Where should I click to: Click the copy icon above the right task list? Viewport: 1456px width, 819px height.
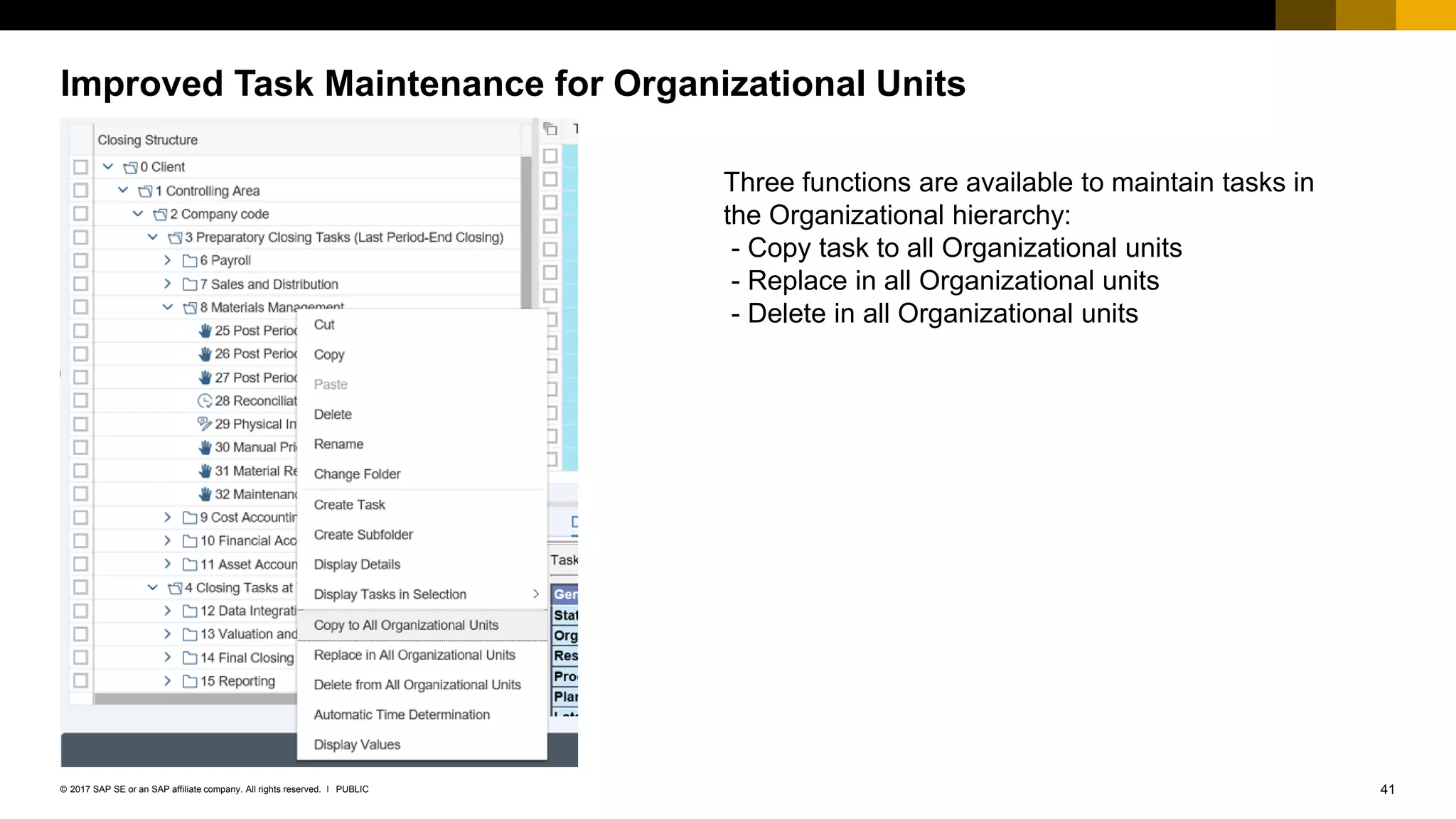click(x=550, y=129)
